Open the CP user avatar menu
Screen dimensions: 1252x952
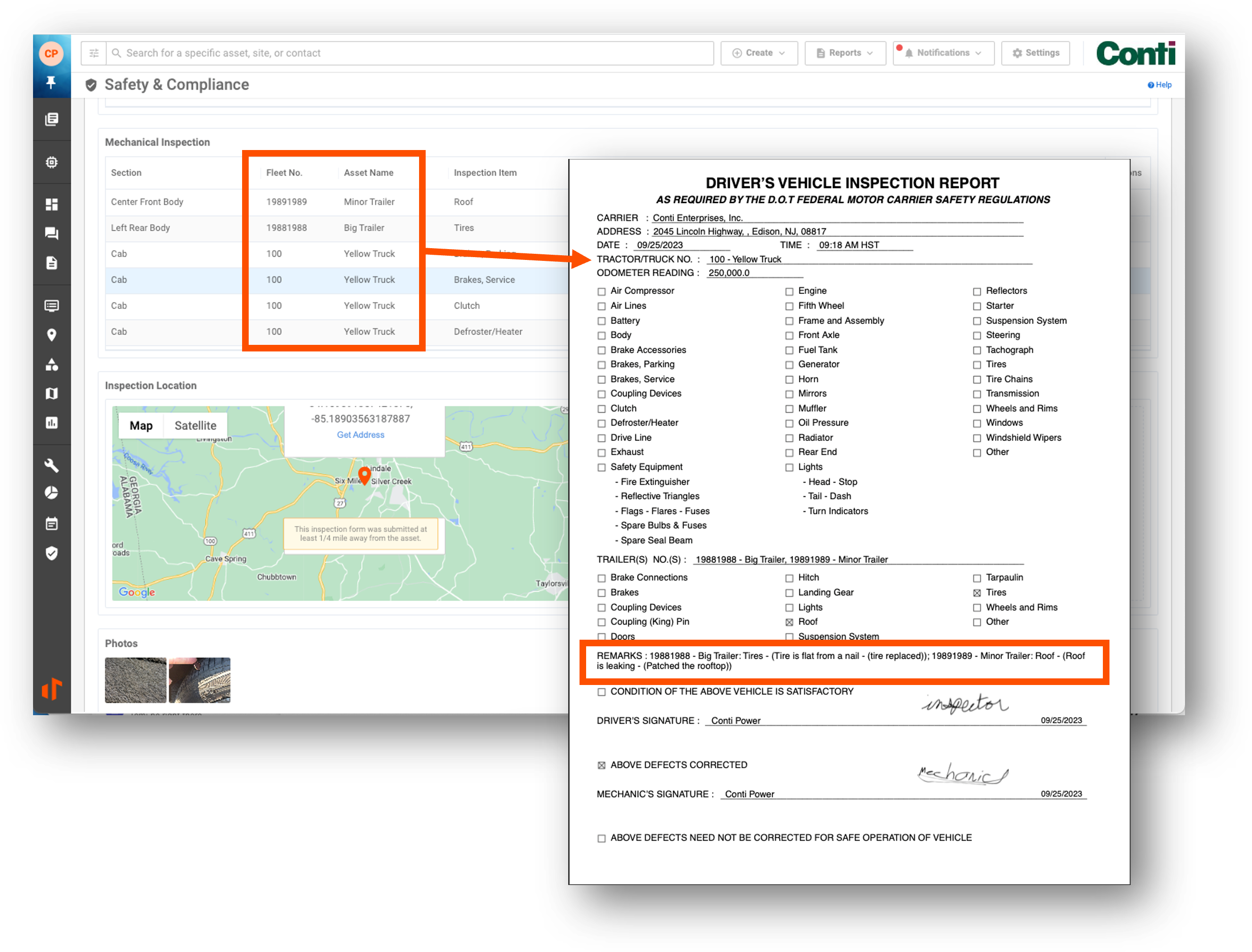[x=51, y=53]
